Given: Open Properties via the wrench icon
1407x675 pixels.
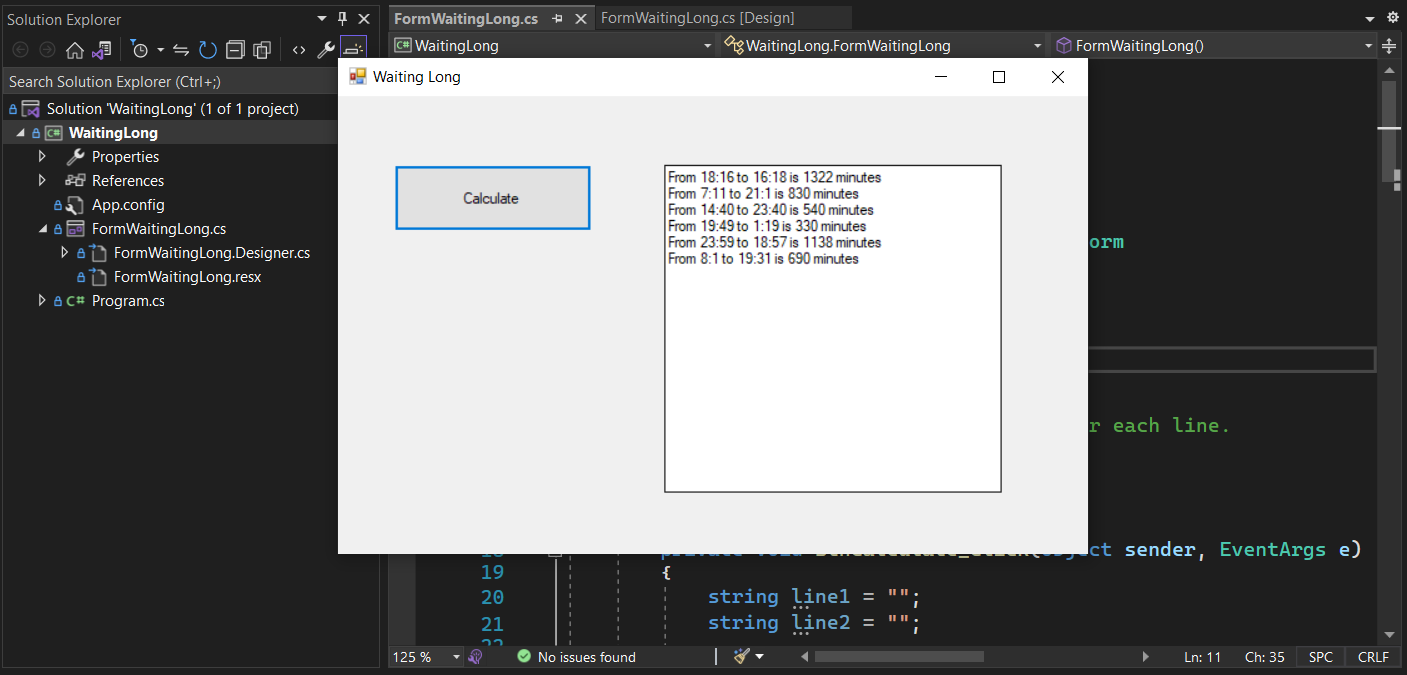Looking at the screenshot, I should 326,48.
